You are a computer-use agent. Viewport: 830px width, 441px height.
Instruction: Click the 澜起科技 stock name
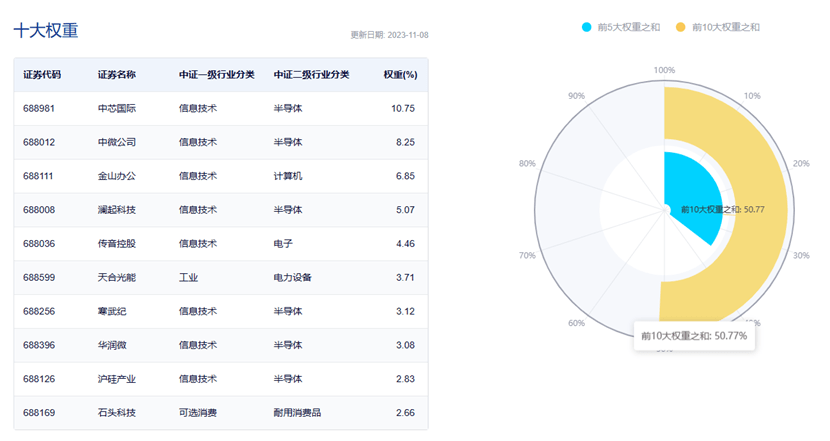(x=117, y=210)
